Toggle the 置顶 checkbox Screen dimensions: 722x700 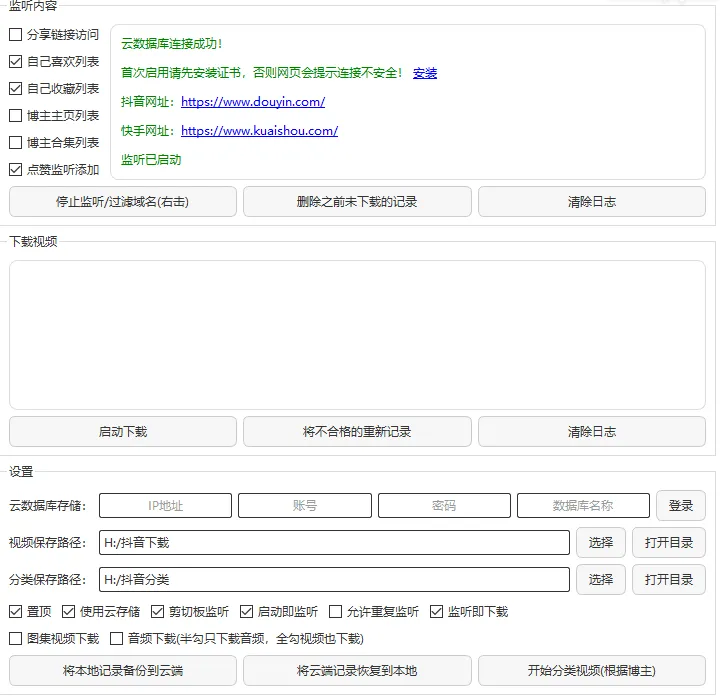[16, 612]
